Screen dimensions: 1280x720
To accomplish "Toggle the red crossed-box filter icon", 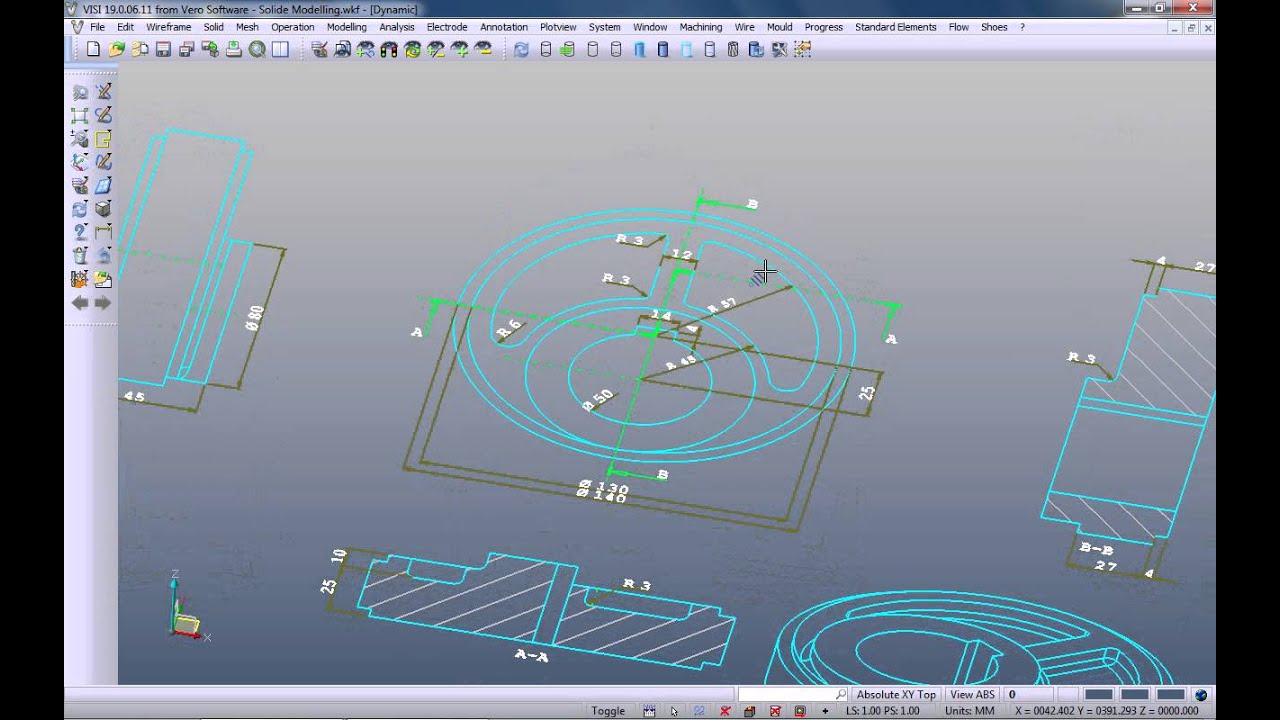I will 775,711.
